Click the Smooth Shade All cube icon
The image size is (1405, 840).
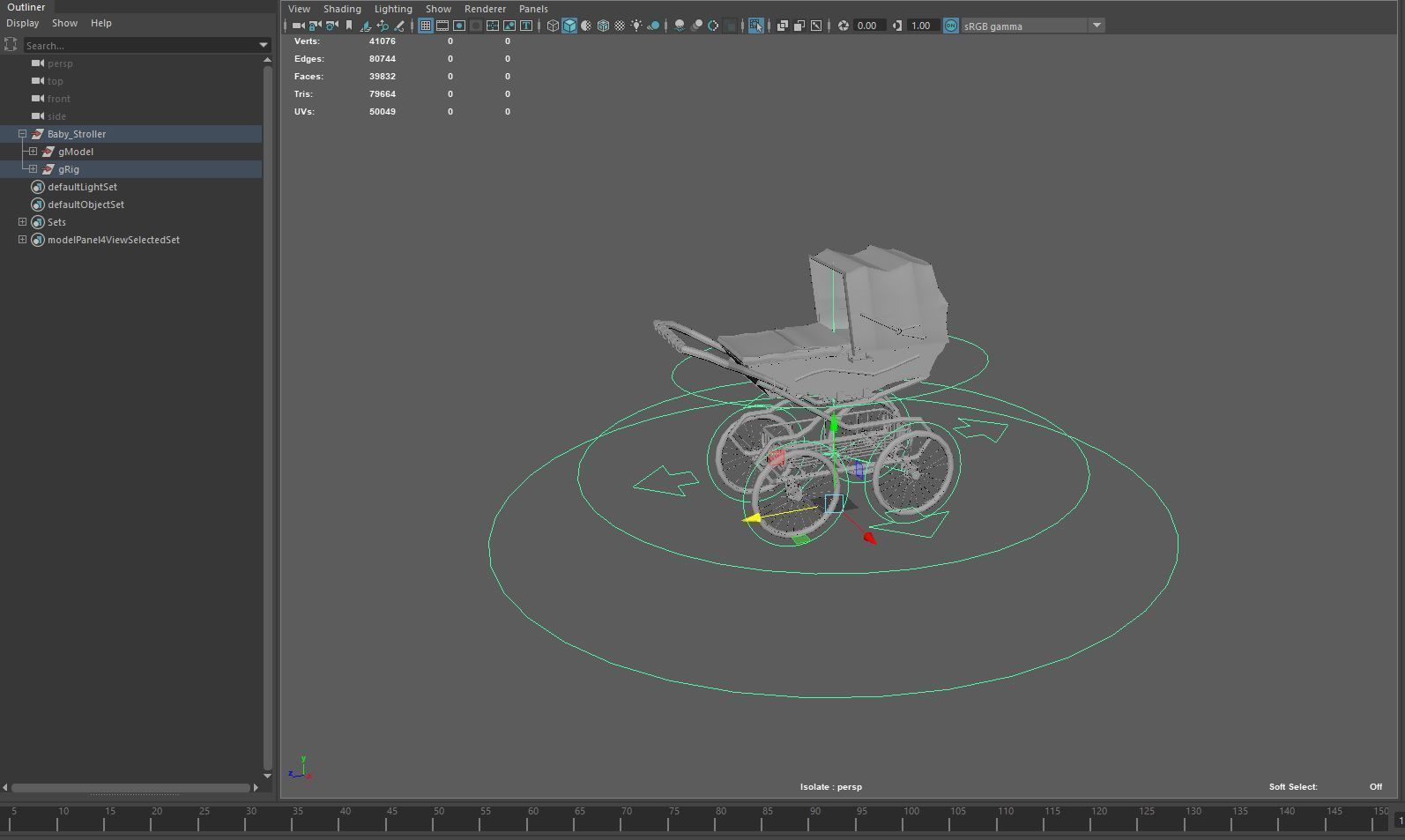pyautogui.click(x=569, y=26)
